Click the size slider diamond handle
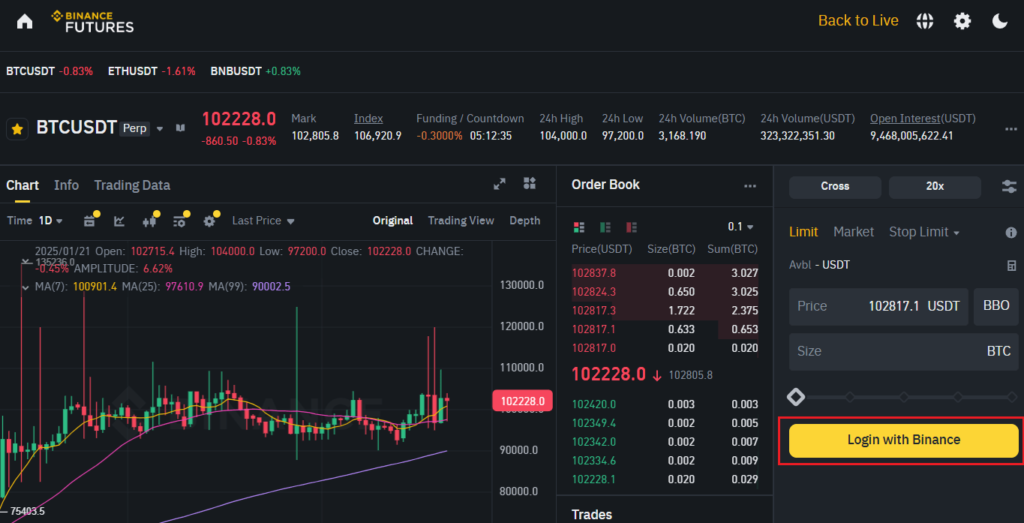Image resolution: width=1024 pixels, height=523 pixels. [x=795, y=396]
